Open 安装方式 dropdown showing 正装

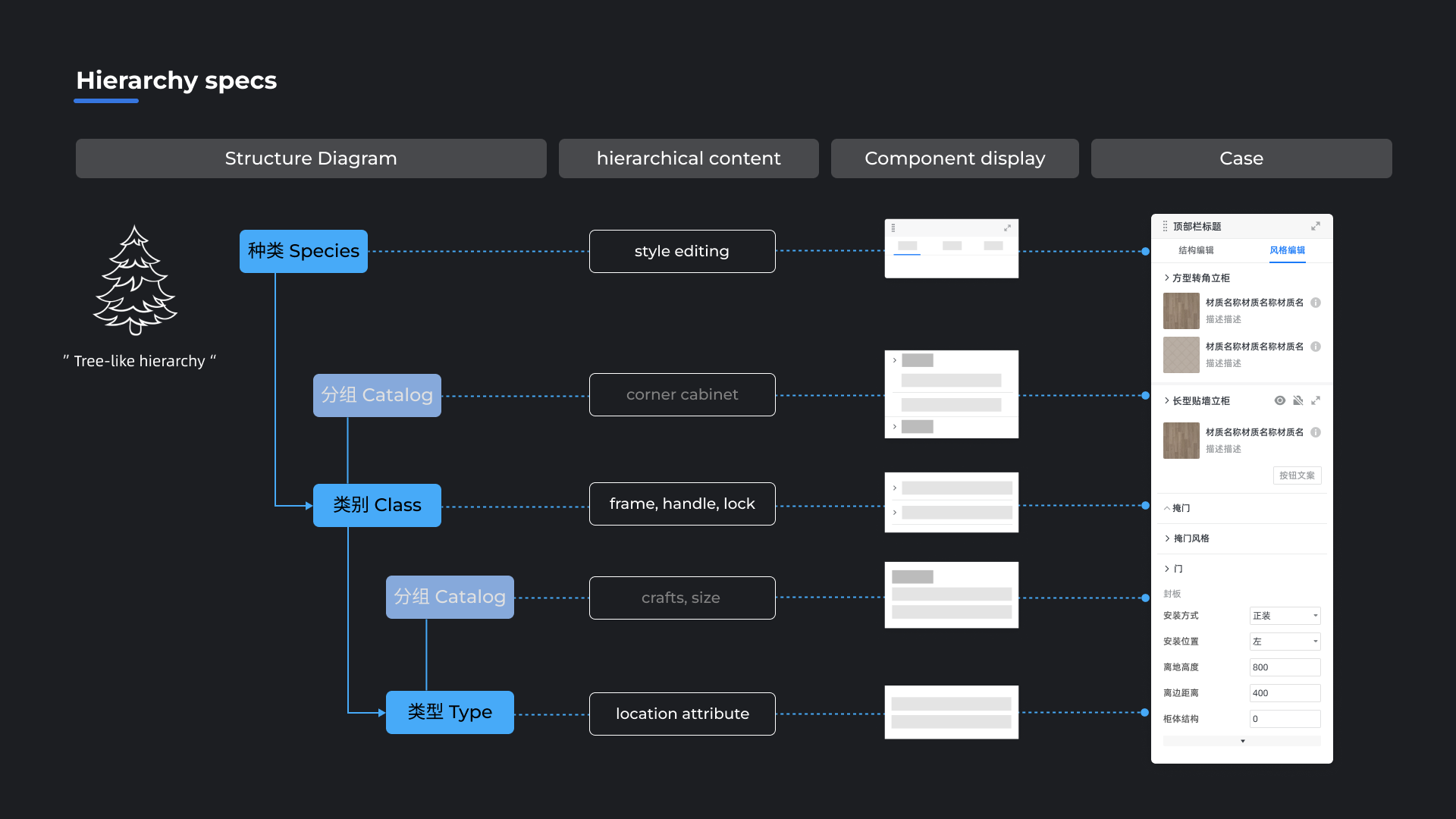coord(1285,616)
